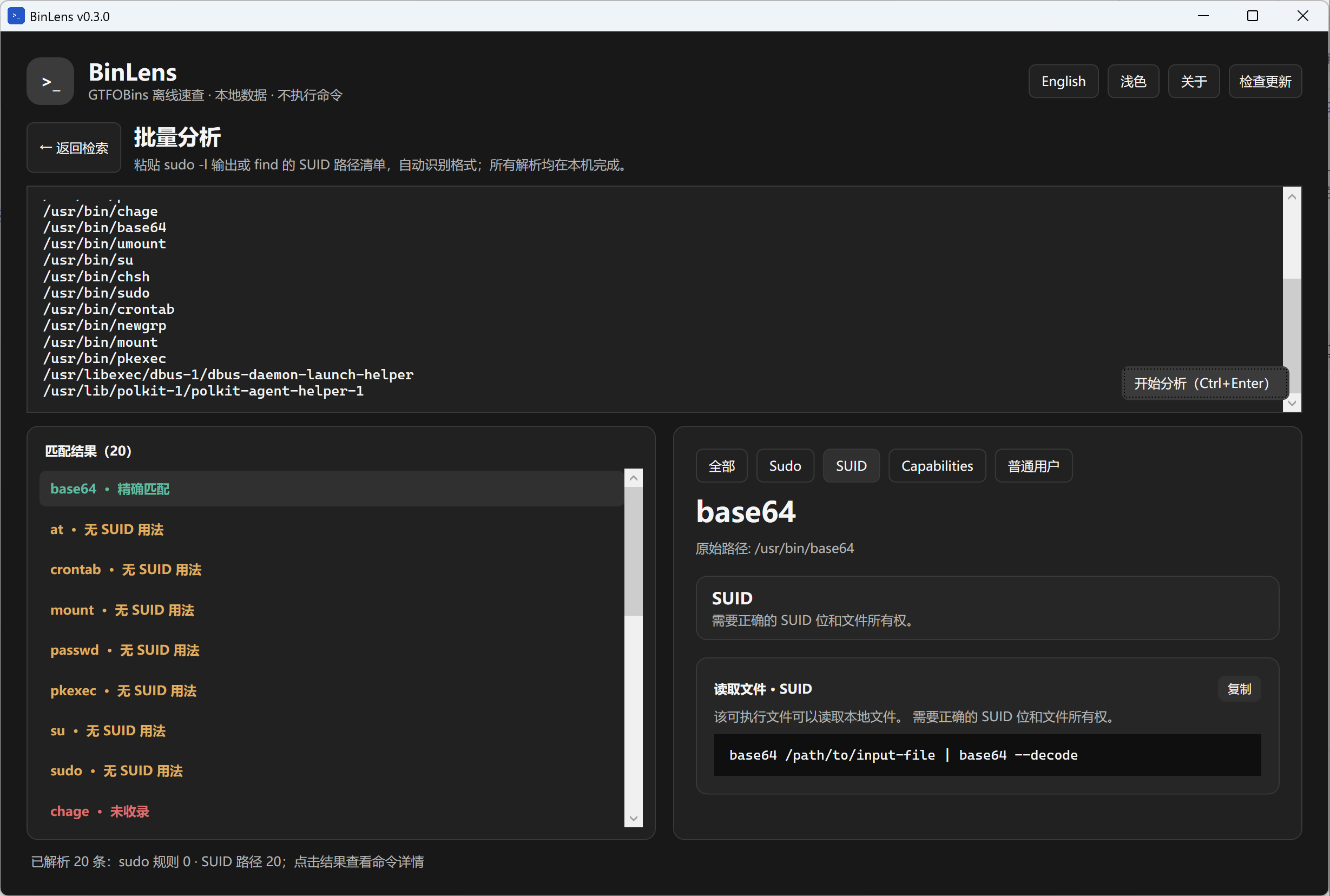Copy the base64 SUID command with 复制

[x=1239, y=689]
